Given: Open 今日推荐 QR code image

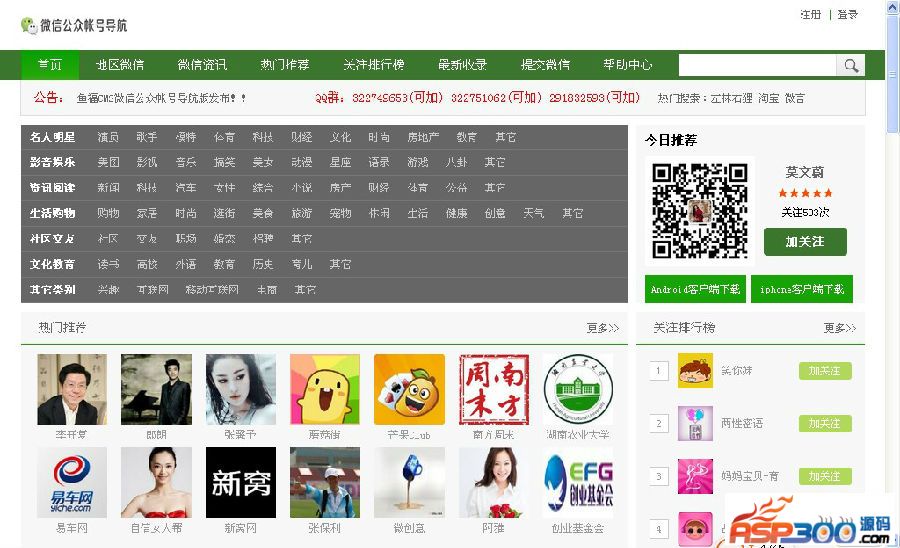Looking at the screenshot, I should coord(700,211).
